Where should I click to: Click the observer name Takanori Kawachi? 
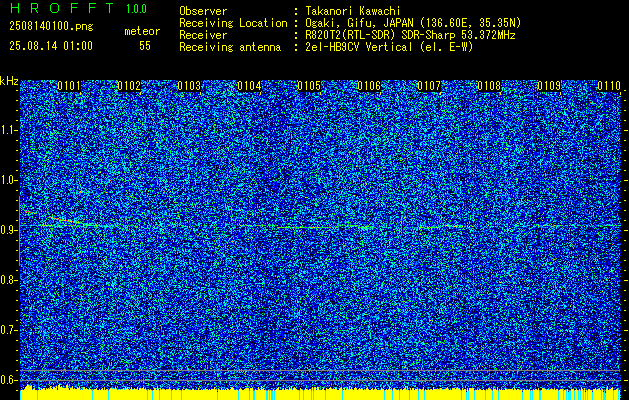point(352,11)
